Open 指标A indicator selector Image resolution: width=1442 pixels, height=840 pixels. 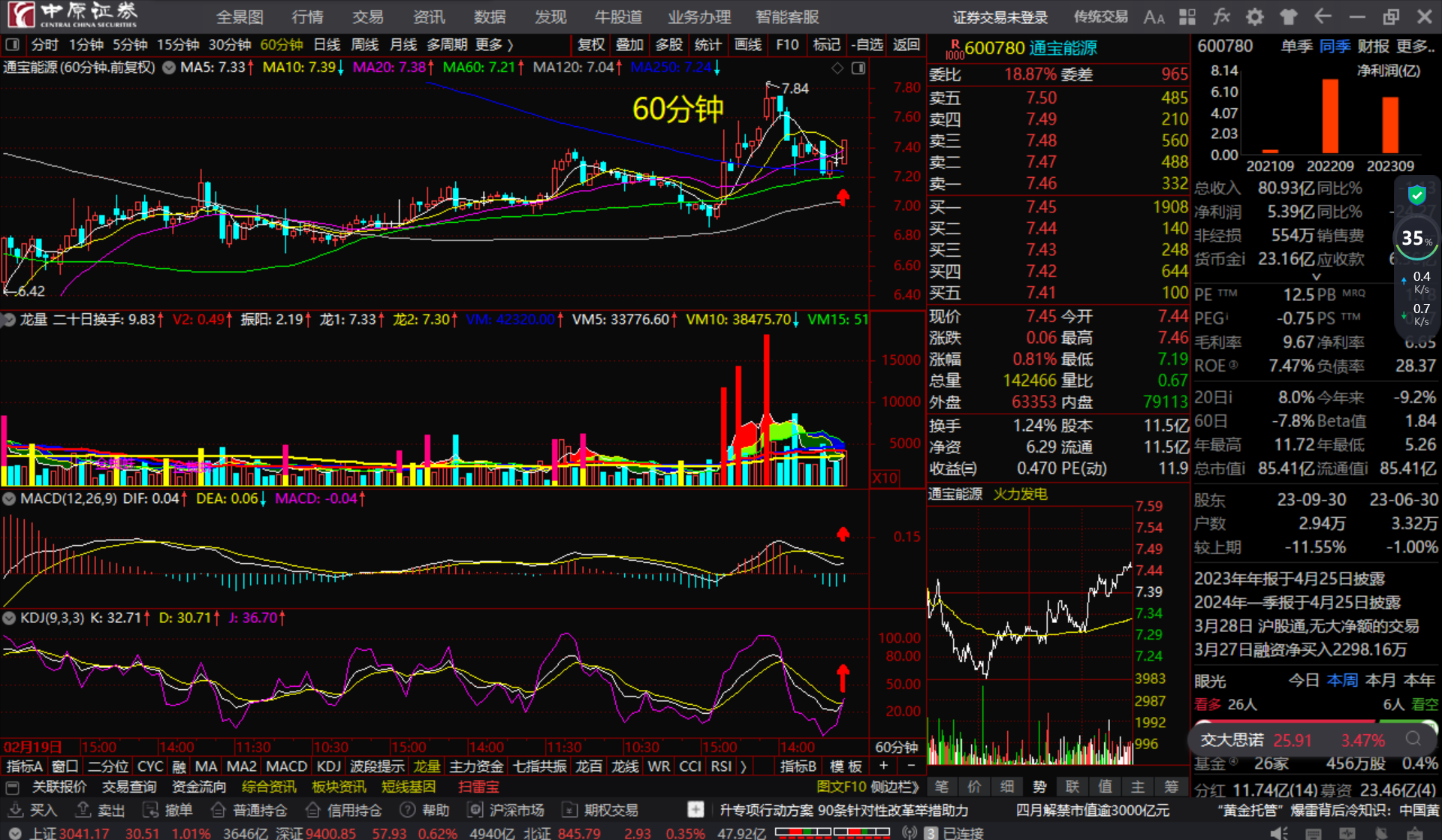click(x=24, y=766)
